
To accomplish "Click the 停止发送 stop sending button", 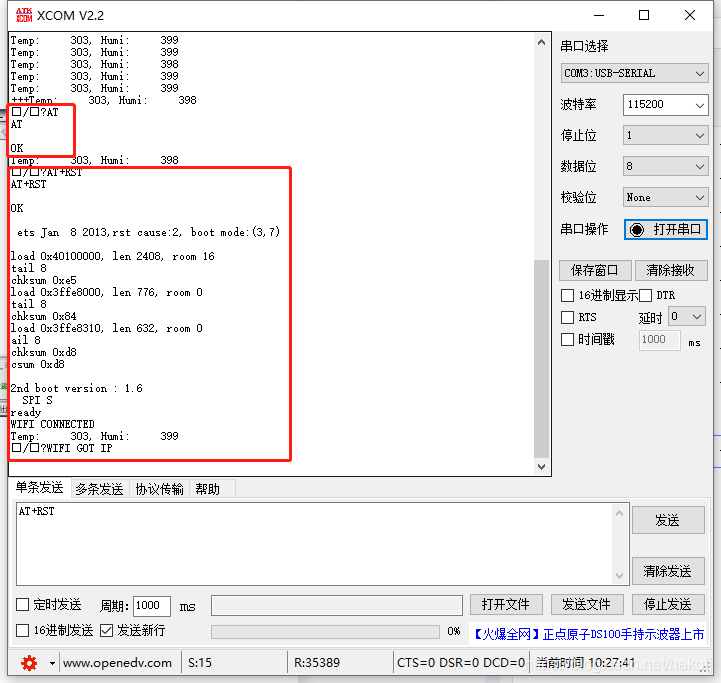I will tap(668, 604).
